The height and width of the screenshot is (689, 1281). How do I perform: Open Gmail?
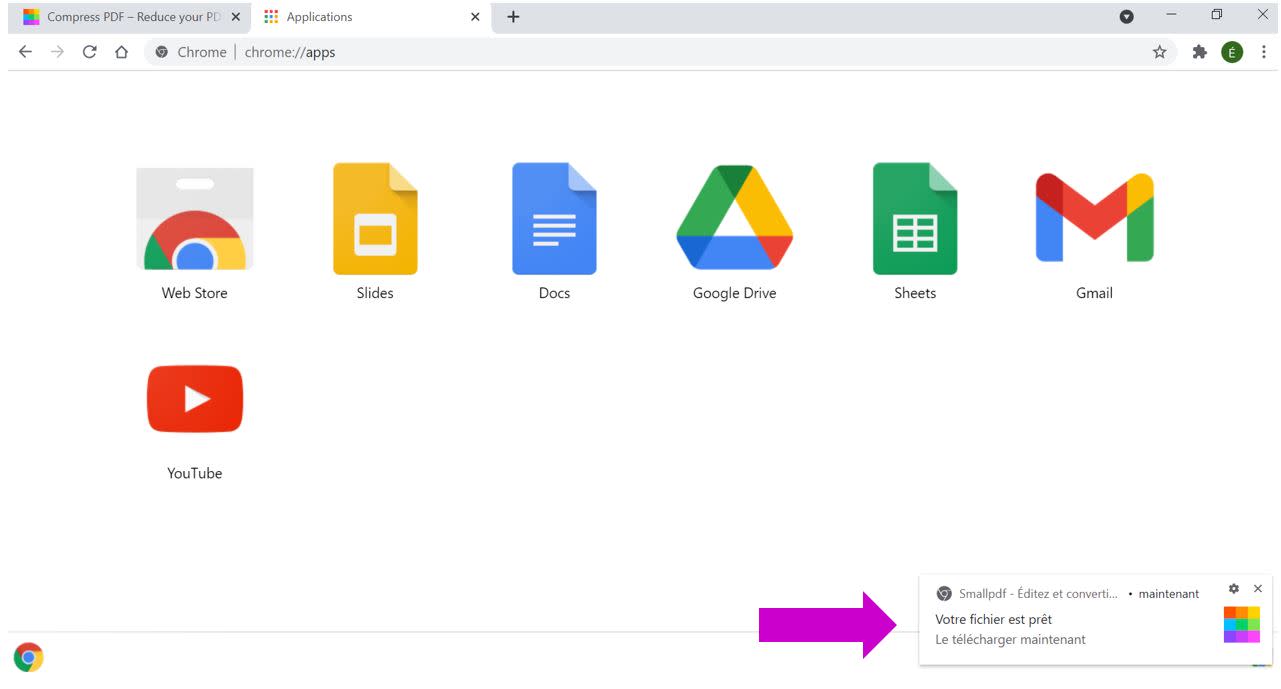click(x=1094, y=218)
